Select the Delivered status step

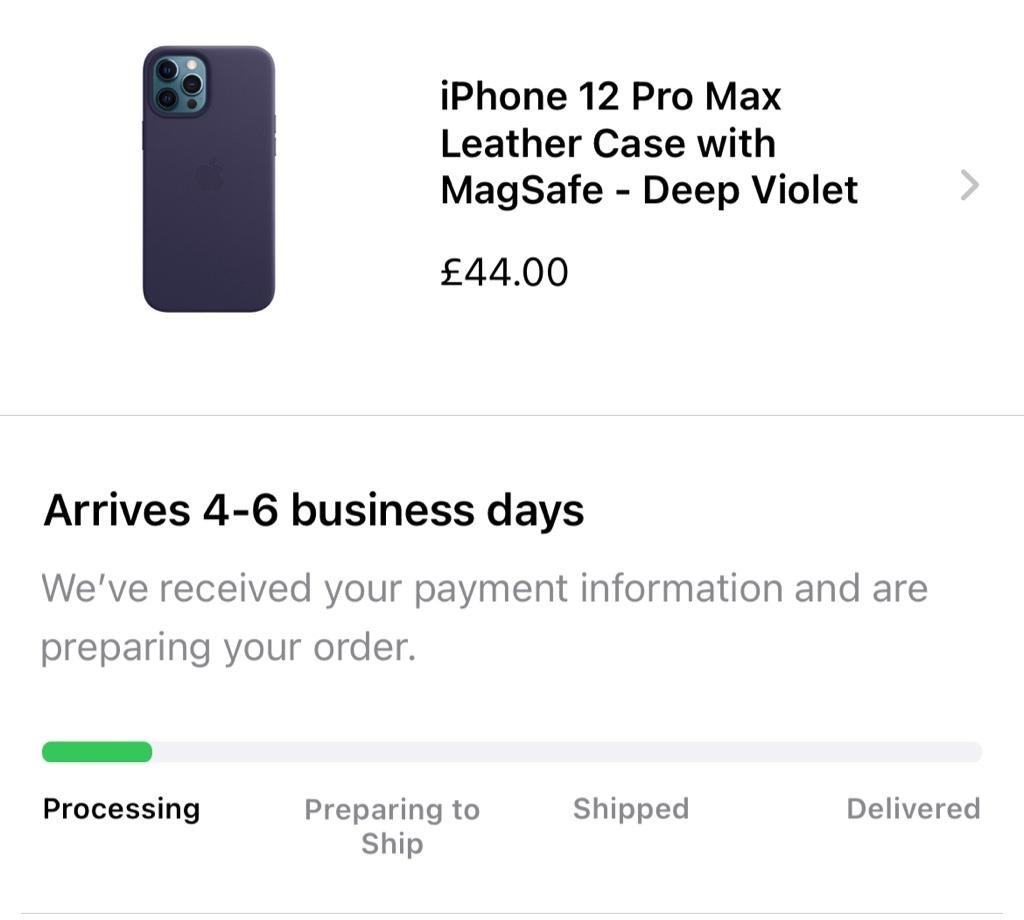coord(912,808)
